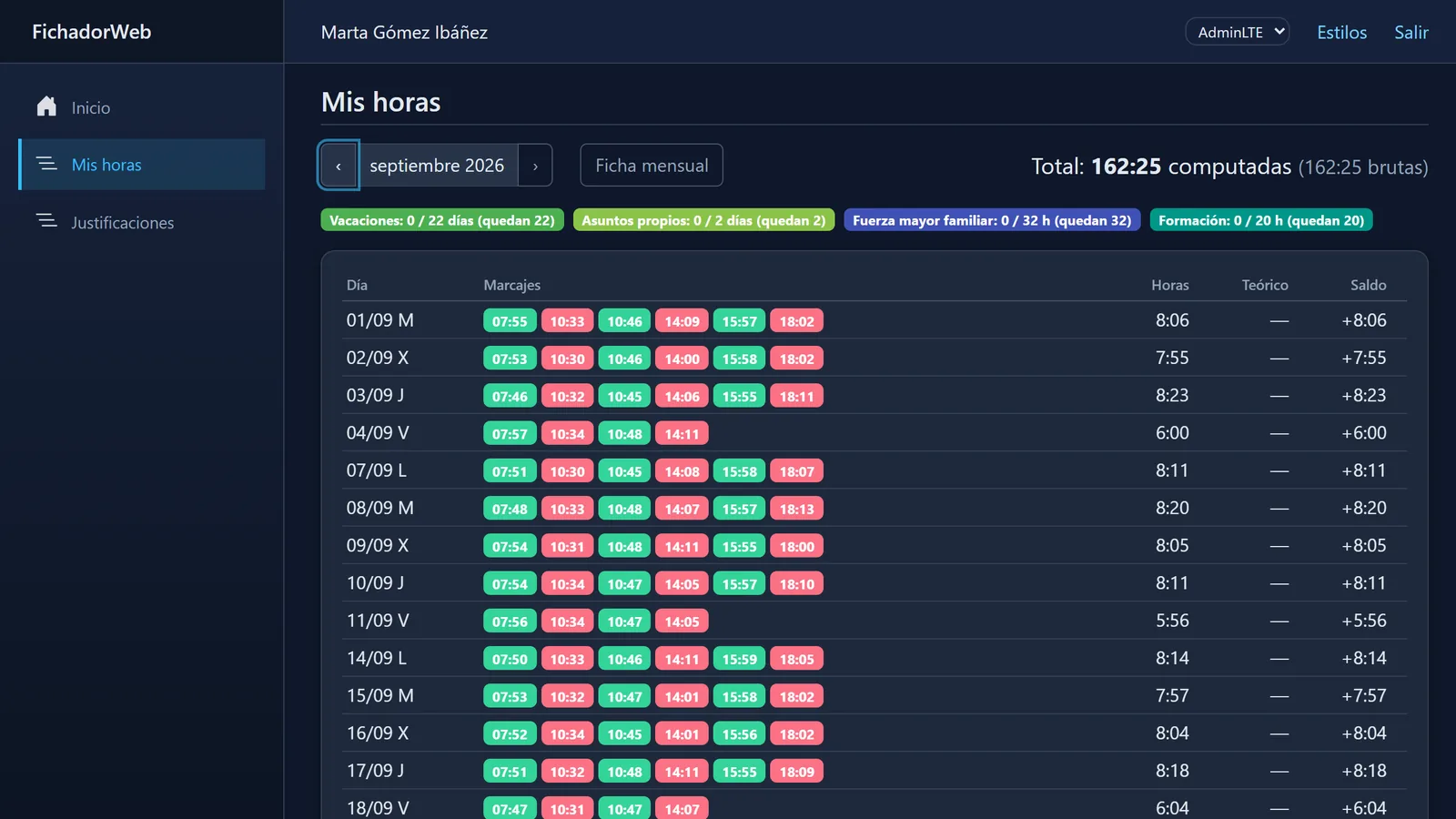Click the +7:57 saldo on 15/09 M
The image size is (1456, 819).
coord(1364,695)
